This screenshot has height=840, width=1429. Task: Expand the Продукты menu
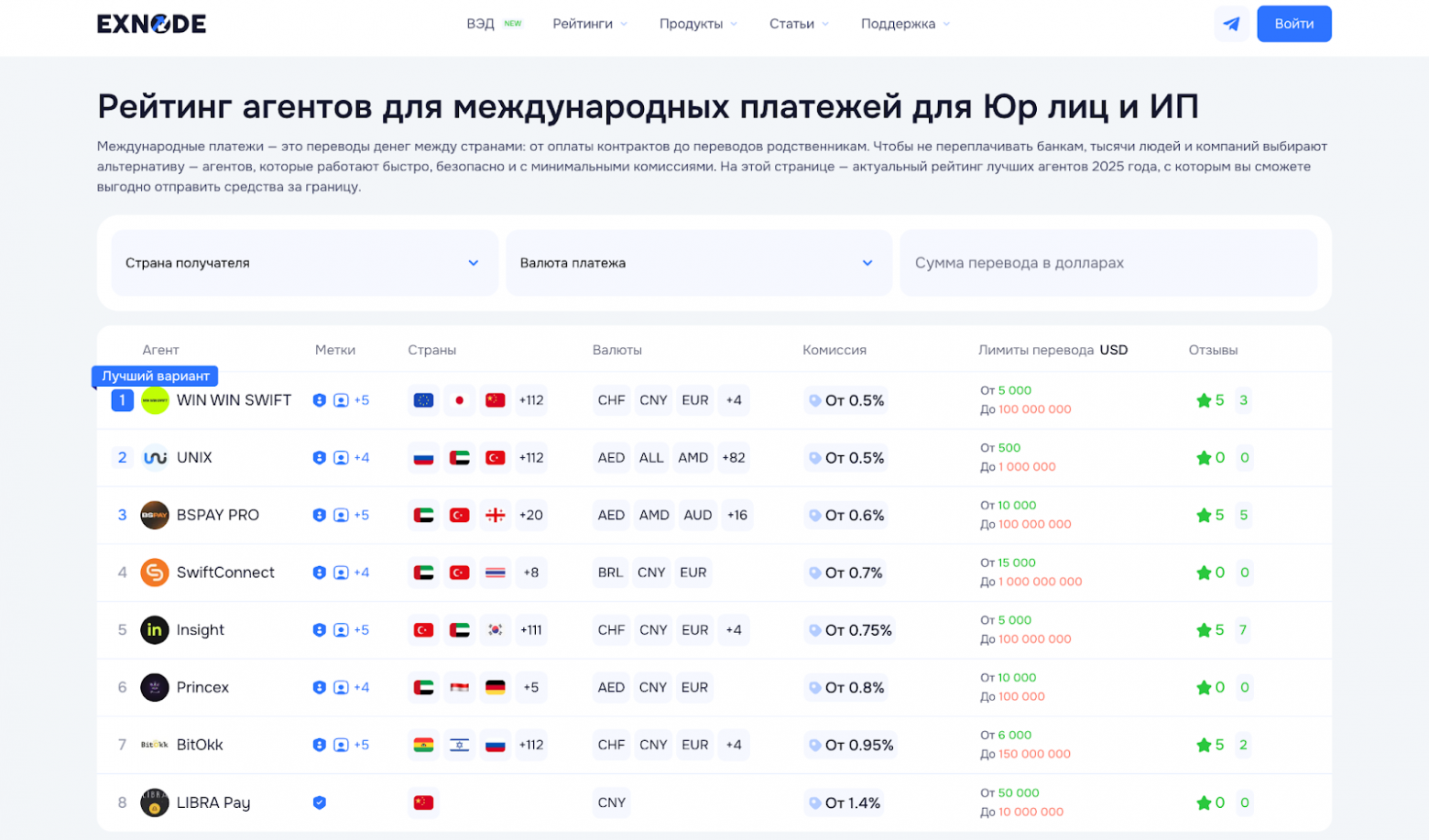point(698,24)
